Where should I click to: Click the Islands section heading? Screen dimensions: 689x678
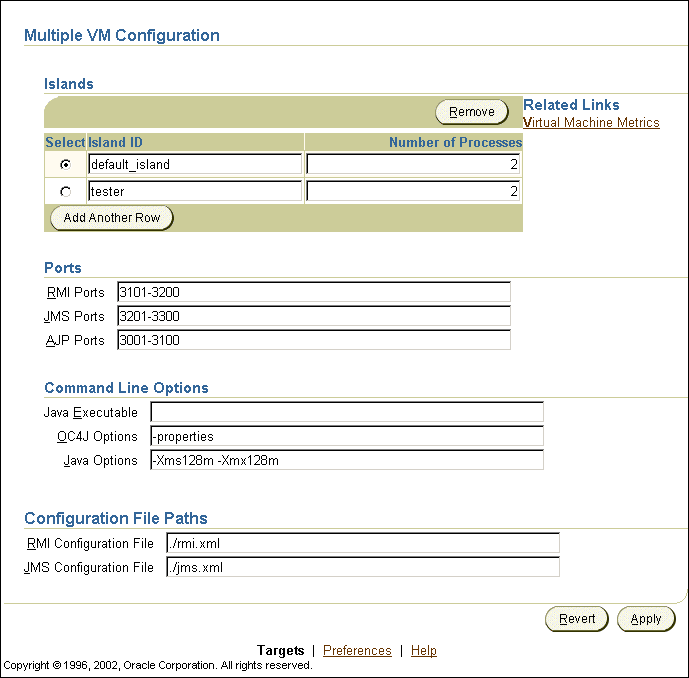[69, 84]
